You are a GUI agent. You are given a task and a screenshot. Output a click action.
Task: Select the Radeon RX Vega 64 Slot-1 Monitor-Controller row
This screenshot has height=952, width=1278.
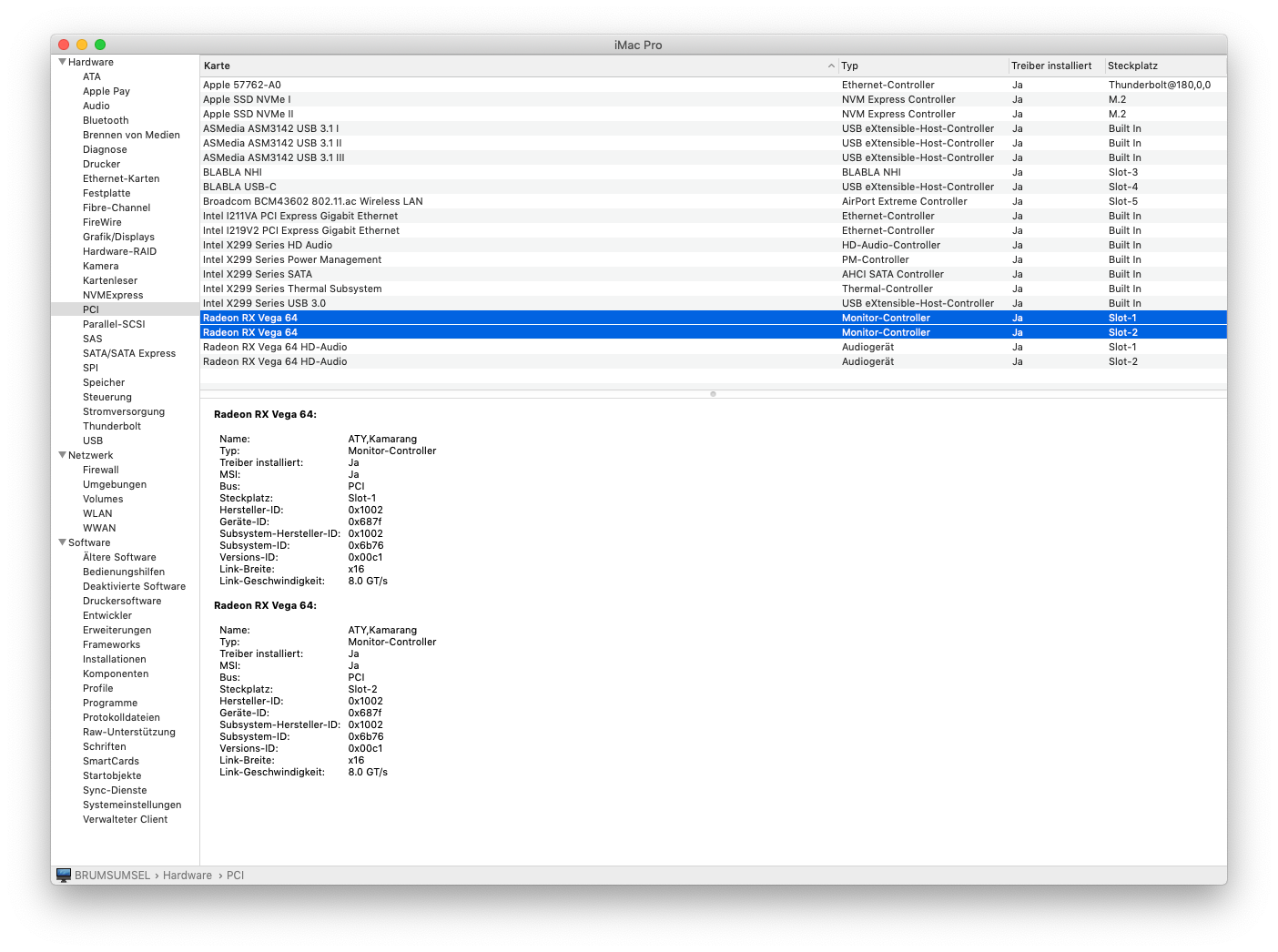click(x=714, y=318)
